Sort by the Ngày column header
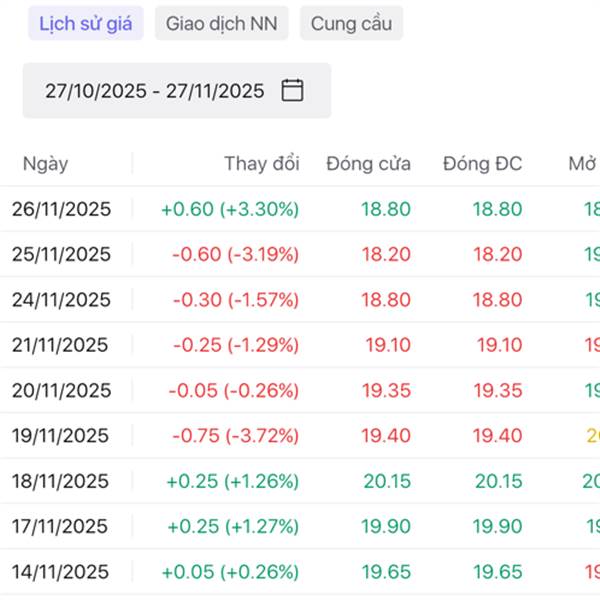This screenshot has width=600, height=600. [46, 164]
